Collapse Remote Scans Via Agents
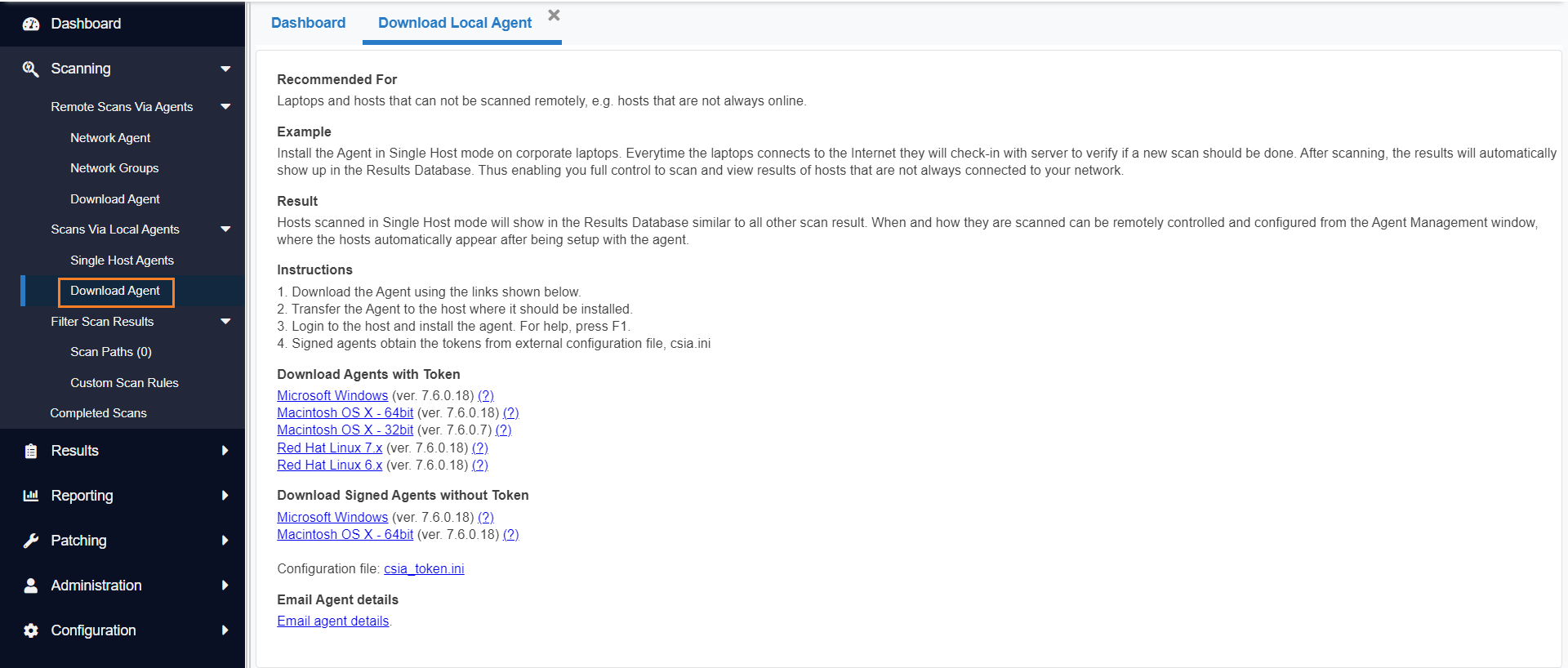 (225, 106)
